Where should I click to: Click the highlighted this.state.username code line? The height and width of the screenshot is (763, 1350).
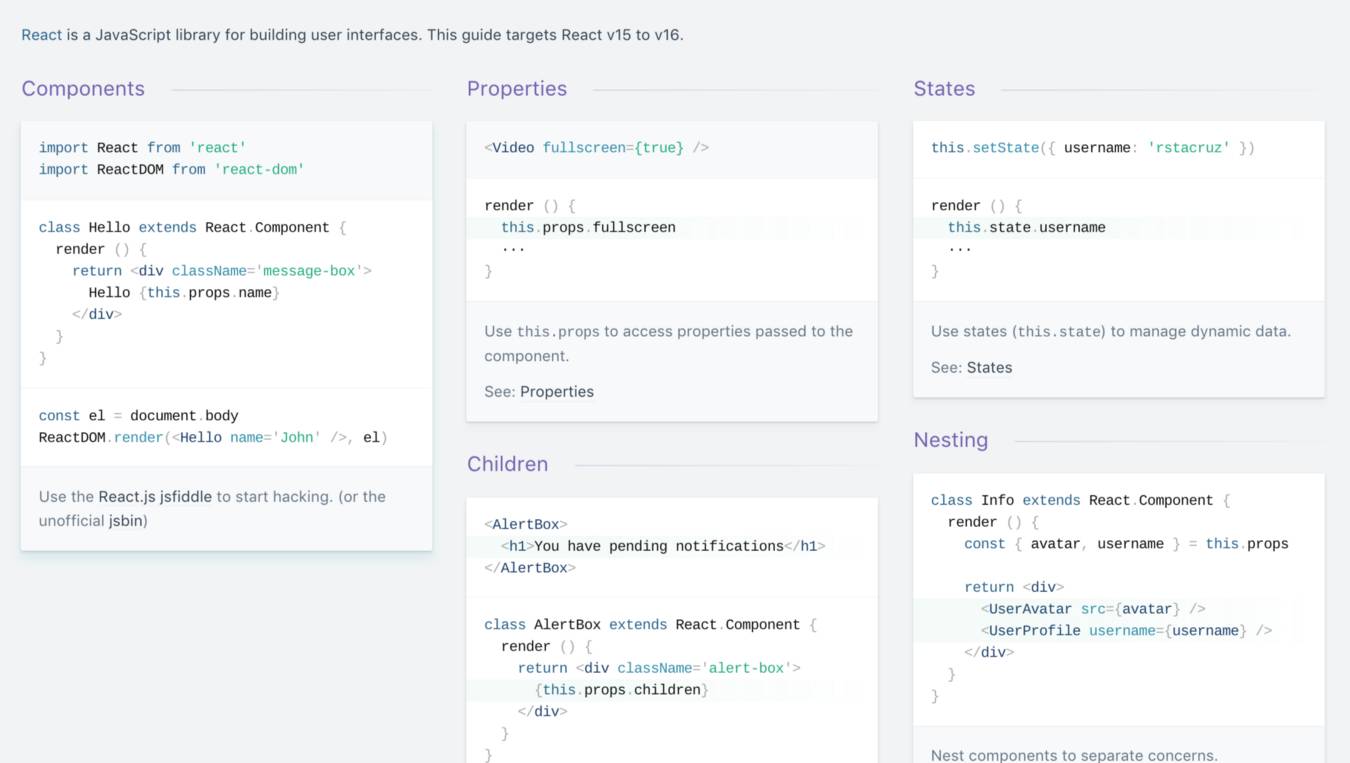pyautogui.click(x=1026, y=228)
